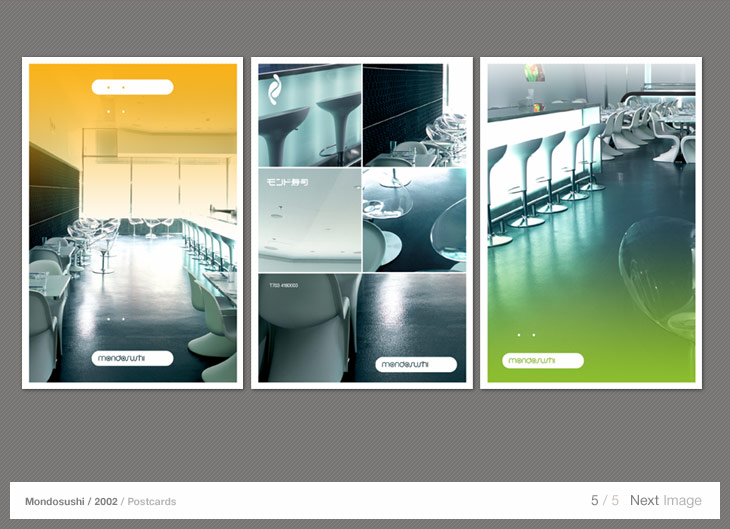
Task: Click the 5 / 5 image counter
Action: pos(604,501)
